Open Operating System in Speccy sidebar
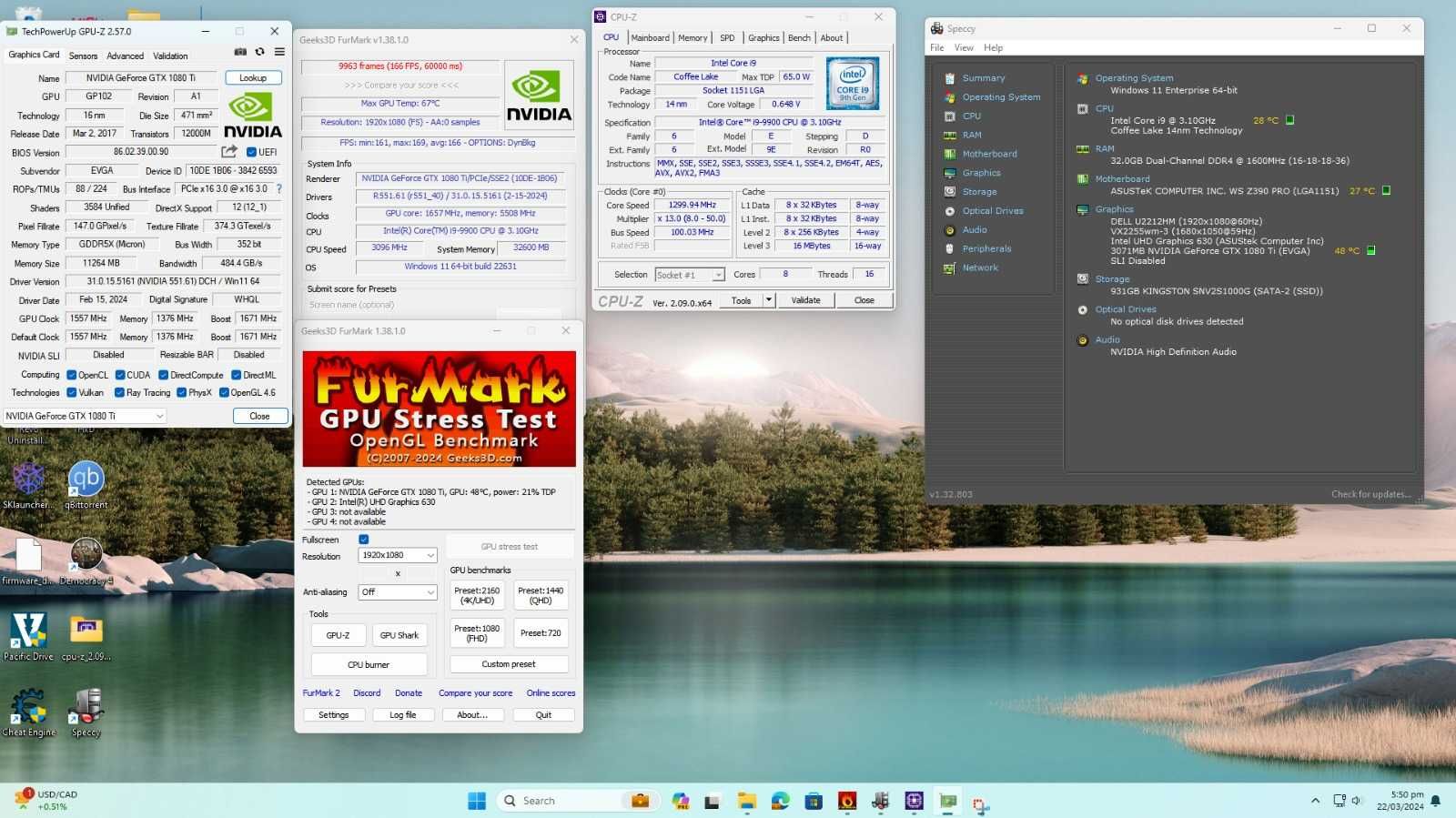 coord(1001,97)
